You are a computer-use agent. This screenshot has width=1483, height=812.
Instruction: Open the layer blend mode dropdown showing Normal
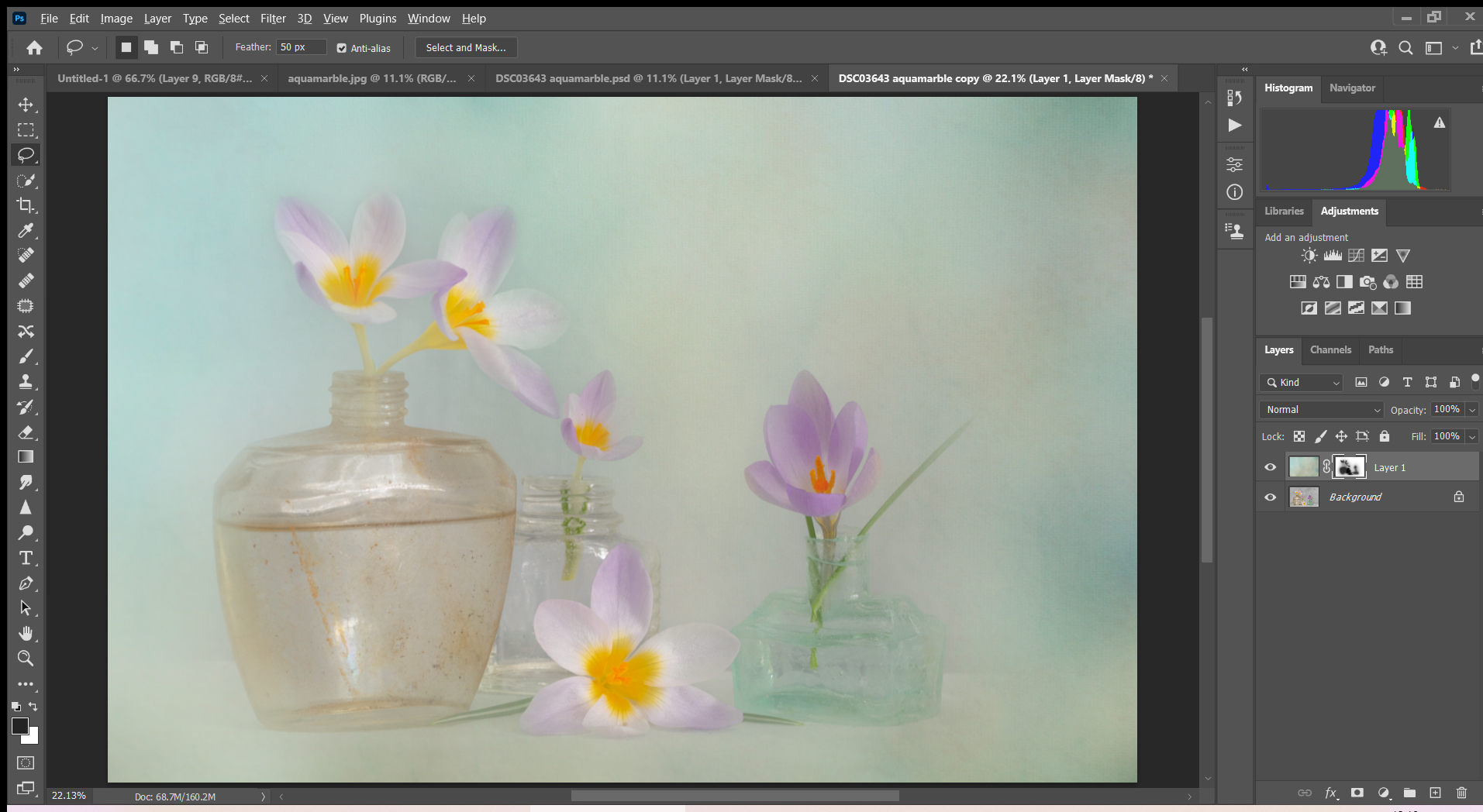[1320, 409]
